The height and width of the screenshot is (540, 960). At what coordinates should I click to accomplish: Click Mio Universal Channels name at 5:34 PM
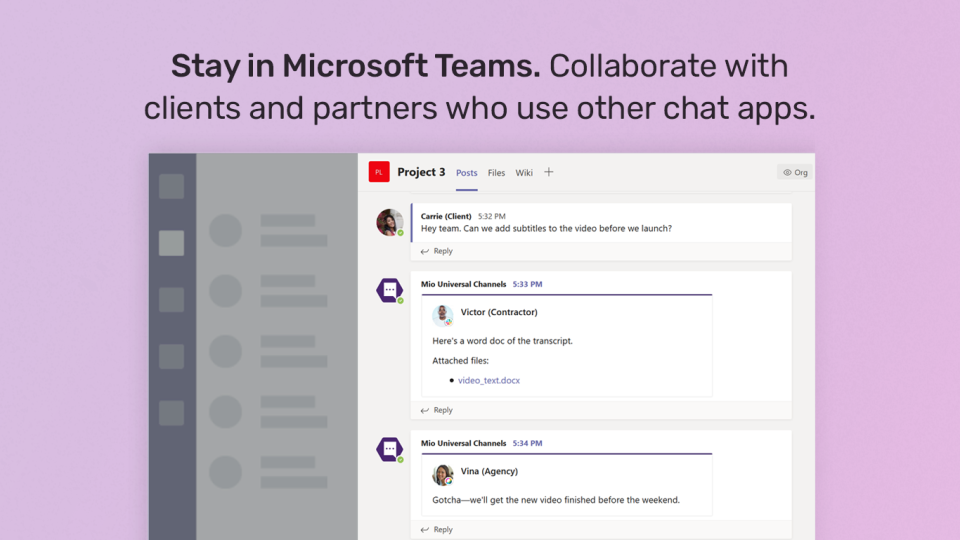[463, 443]
